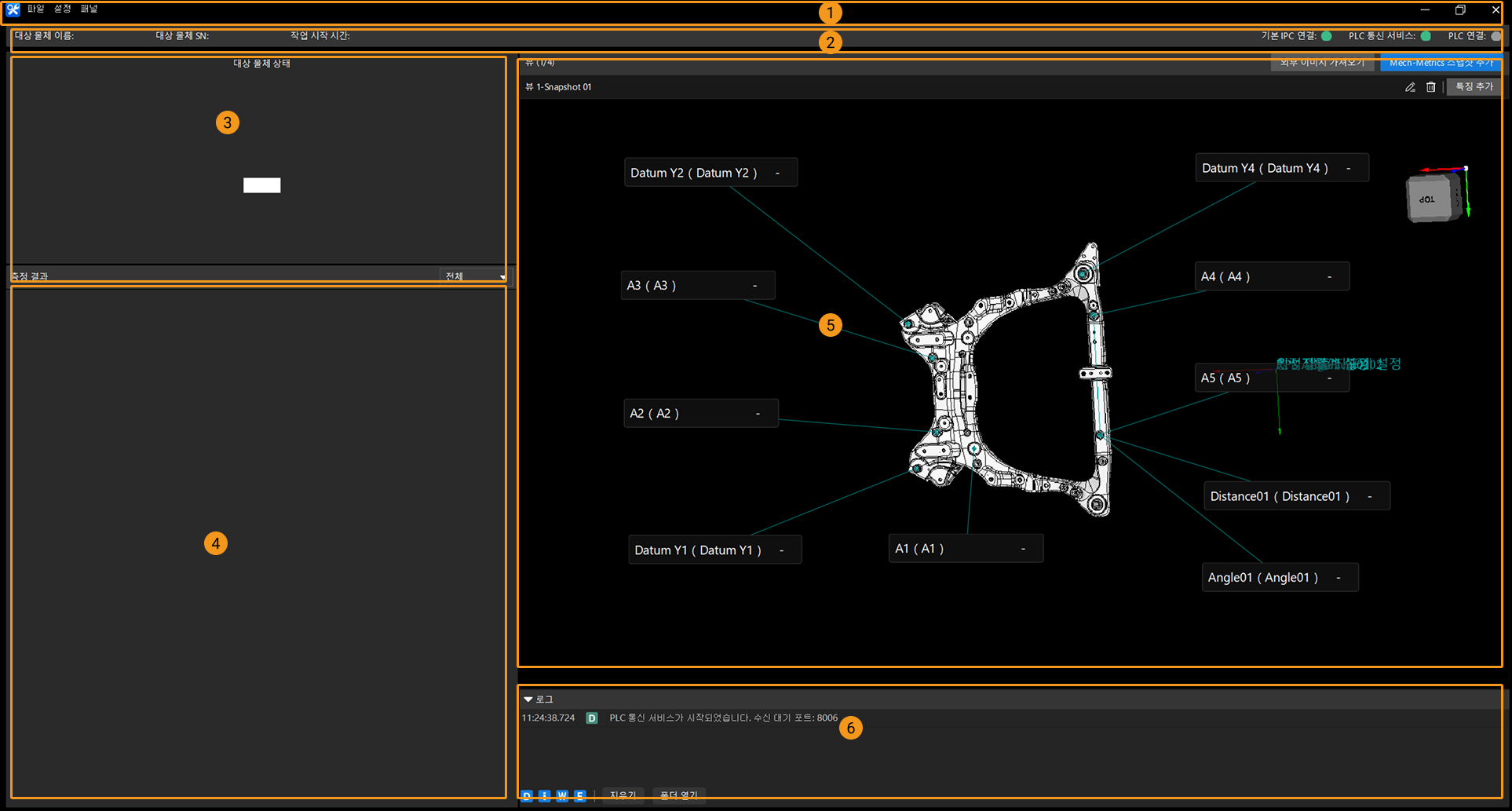Screen dimensions: 1512x811
Task: Click the 기본 IPC 연결 status indicator
Action: click(1327, 36)
